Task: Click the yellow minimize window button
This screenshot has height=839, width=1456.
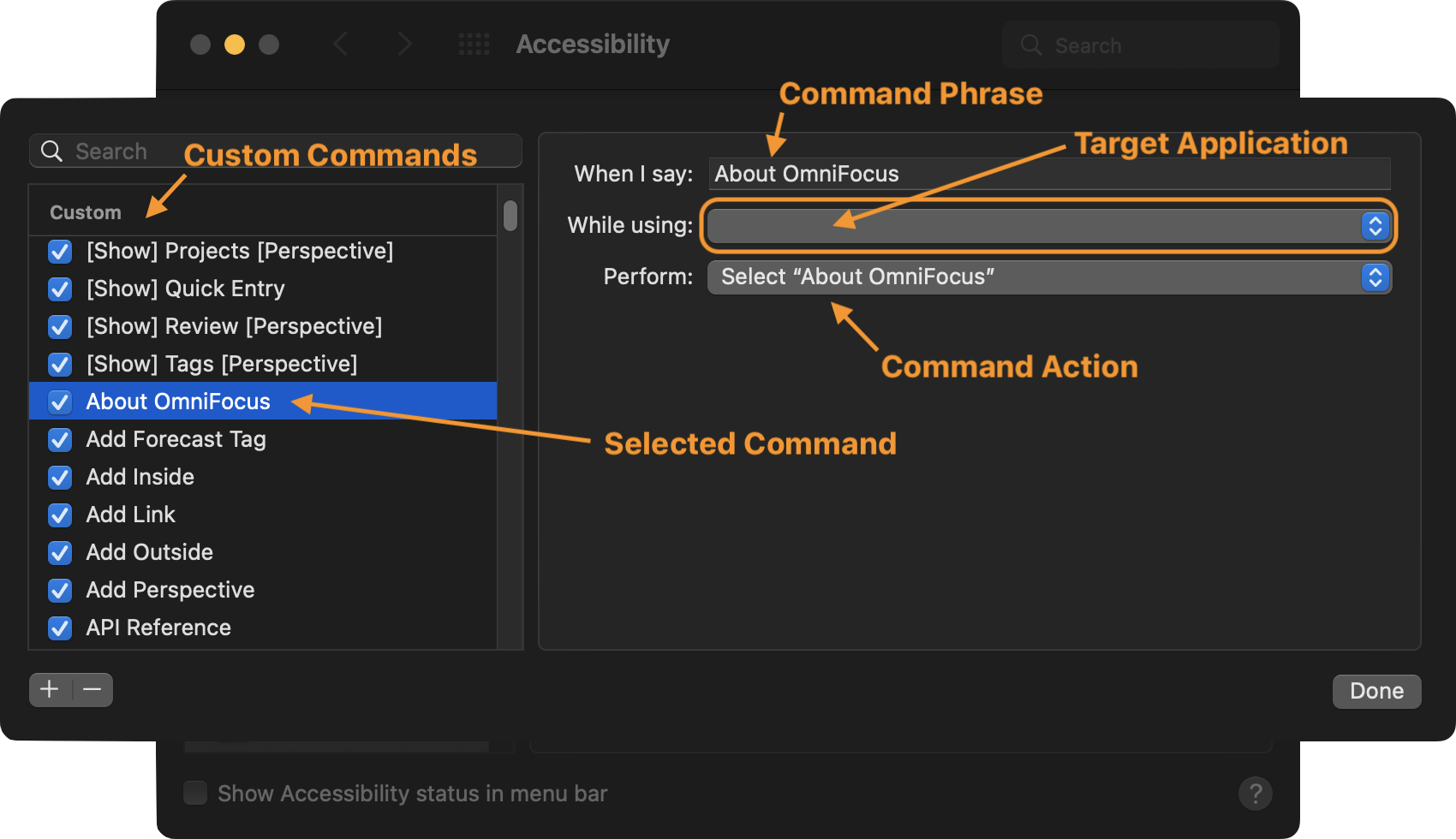Action: pos(235,45)
